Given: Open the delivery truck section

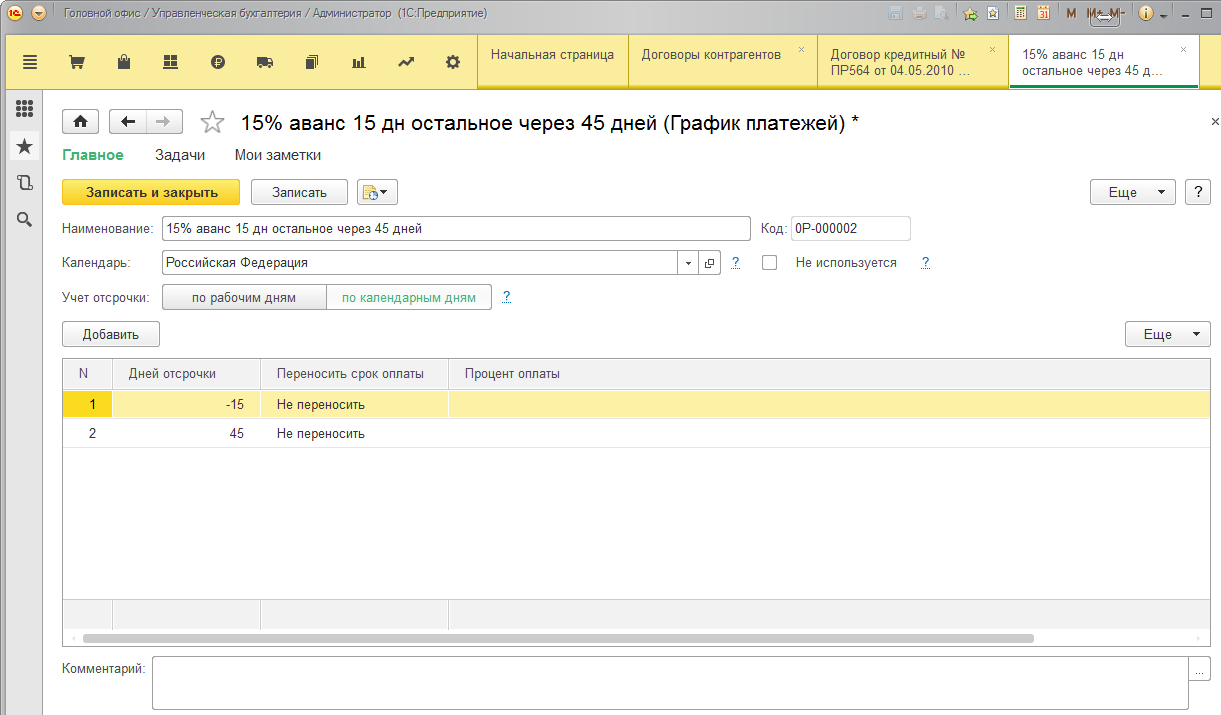Looking at the screenshot, I should click(265, 62).
